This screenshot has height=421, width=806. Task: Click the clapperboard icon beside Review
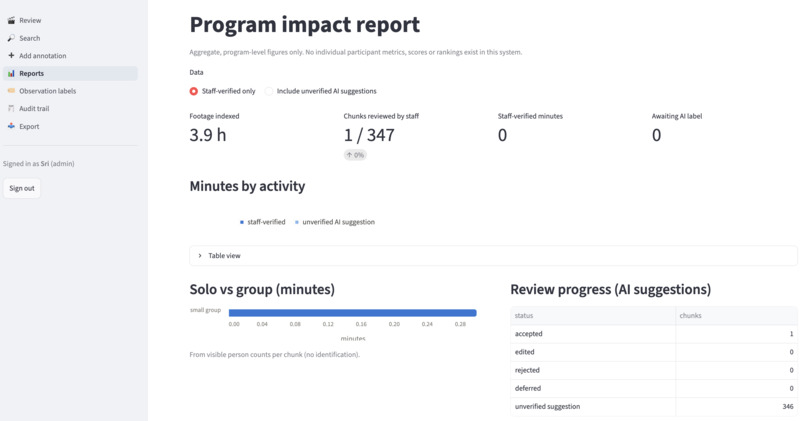[11, 21]
